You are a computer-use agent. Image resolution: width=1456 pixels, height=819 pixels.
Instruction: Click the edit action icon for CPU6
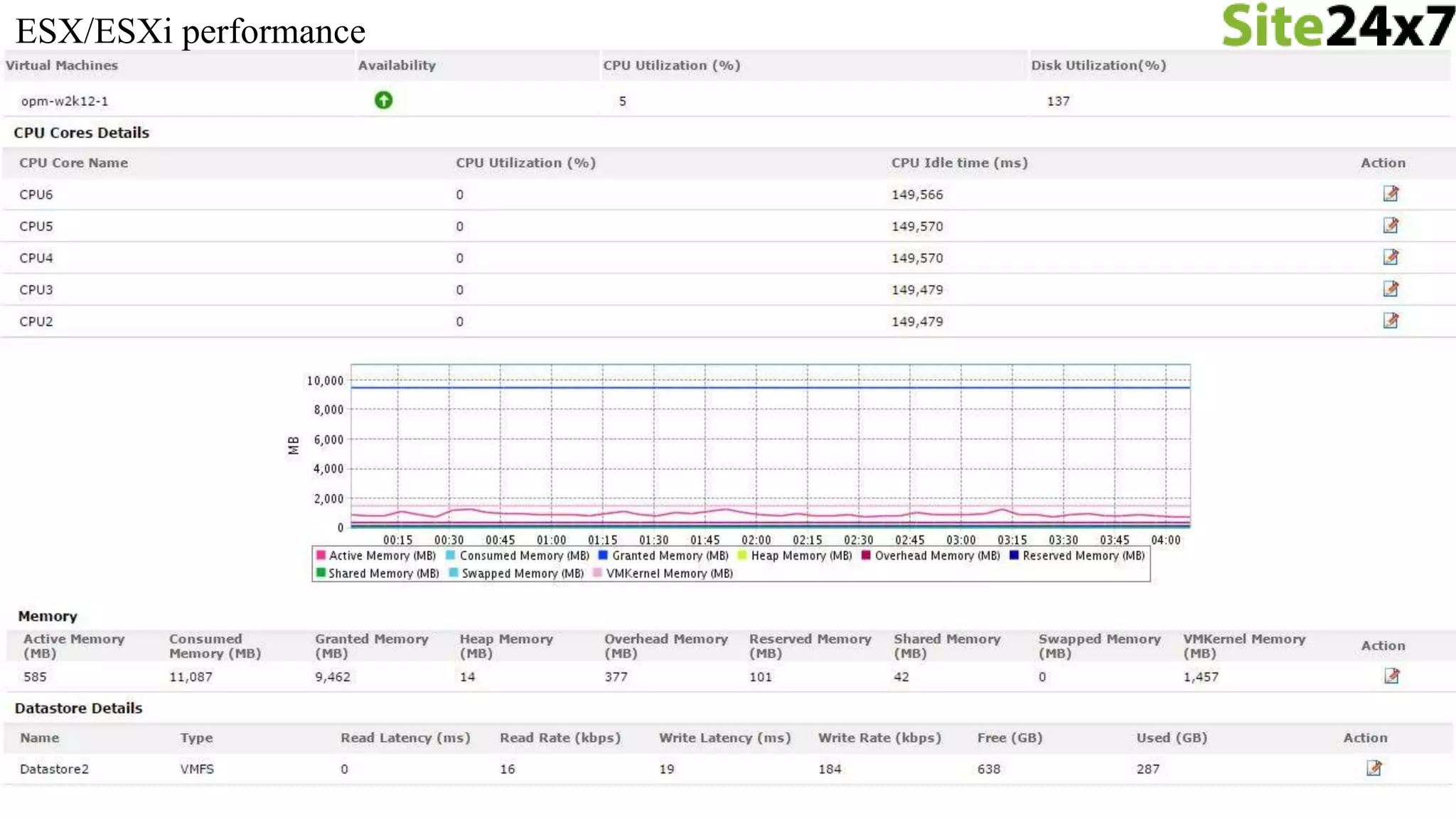click(1391, 193)
